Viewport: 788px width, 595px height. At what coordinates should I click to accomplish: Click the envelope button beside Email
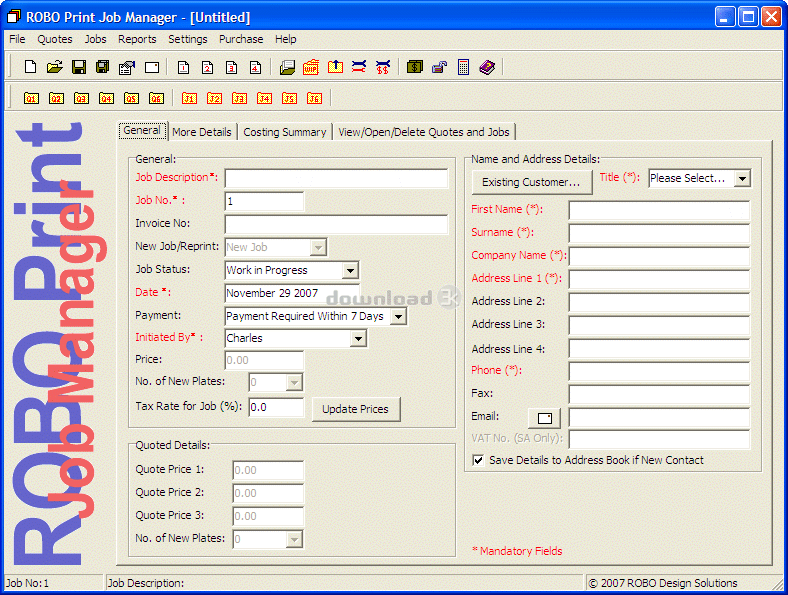pos(545,418)
